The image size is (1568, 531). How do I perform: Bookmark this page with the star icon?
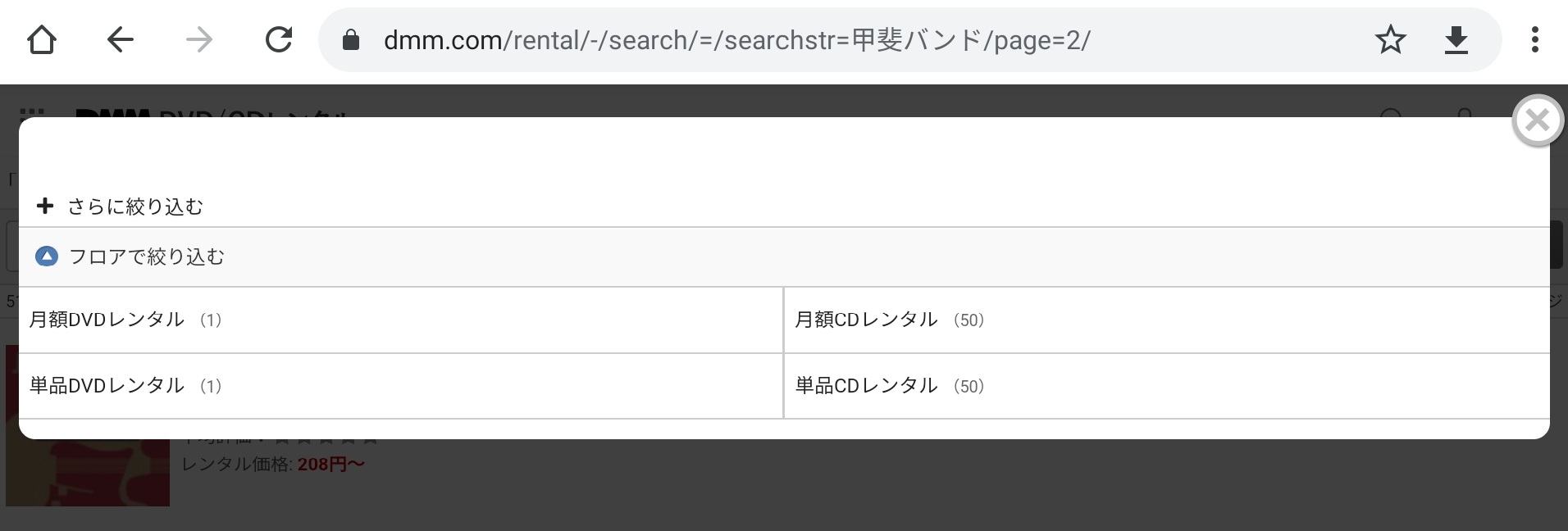(x=1390, y=39)
